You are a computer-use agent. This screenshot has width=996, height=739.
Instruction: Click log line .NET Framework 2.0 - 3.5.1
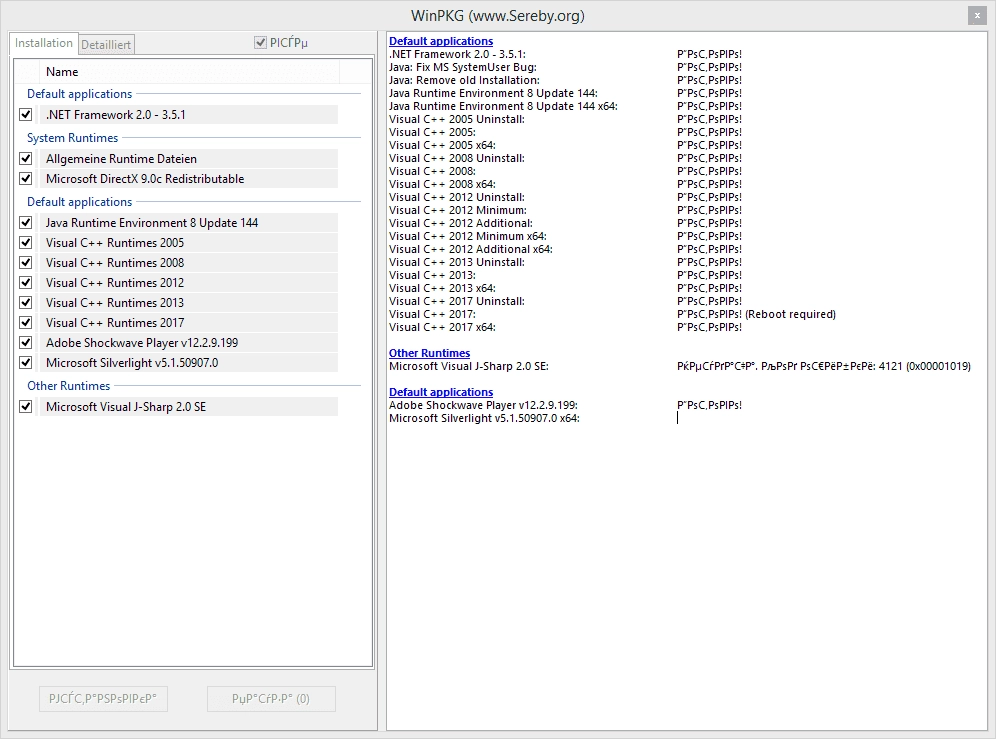[457, 55]
